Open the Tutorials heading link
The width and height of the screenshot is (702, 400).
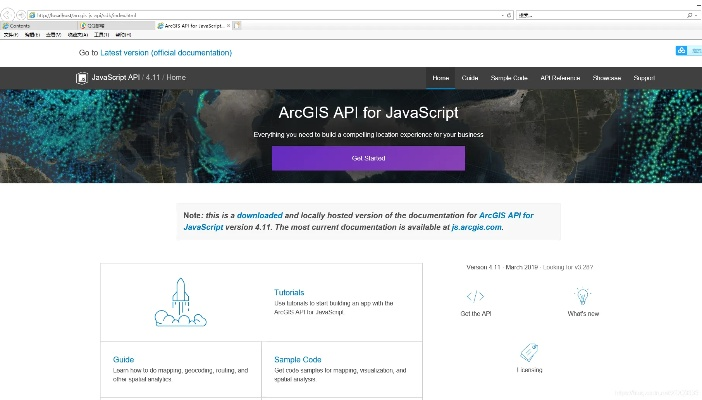[x=289, y=293]
